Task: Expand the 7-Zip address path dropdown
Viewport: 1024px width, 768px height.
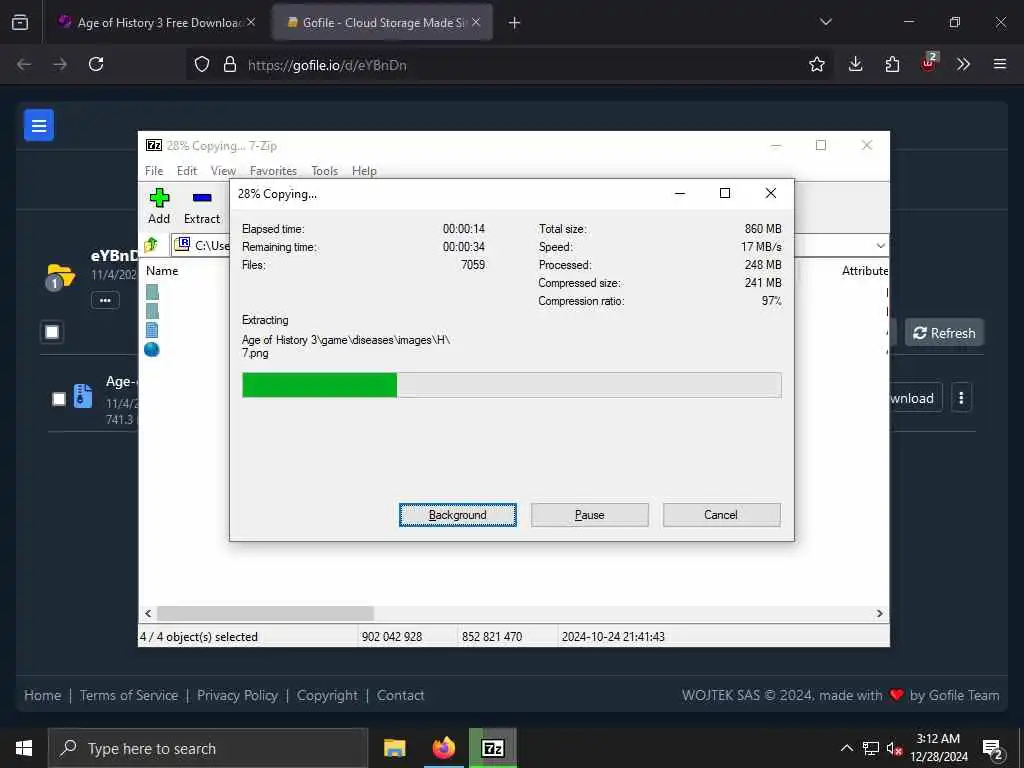Action: 880,246
